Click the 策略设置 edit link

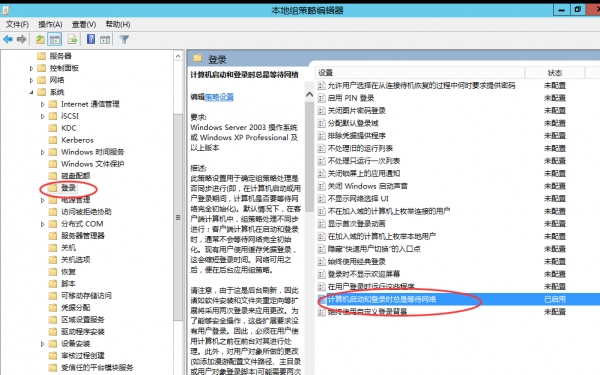click(219, 97)
